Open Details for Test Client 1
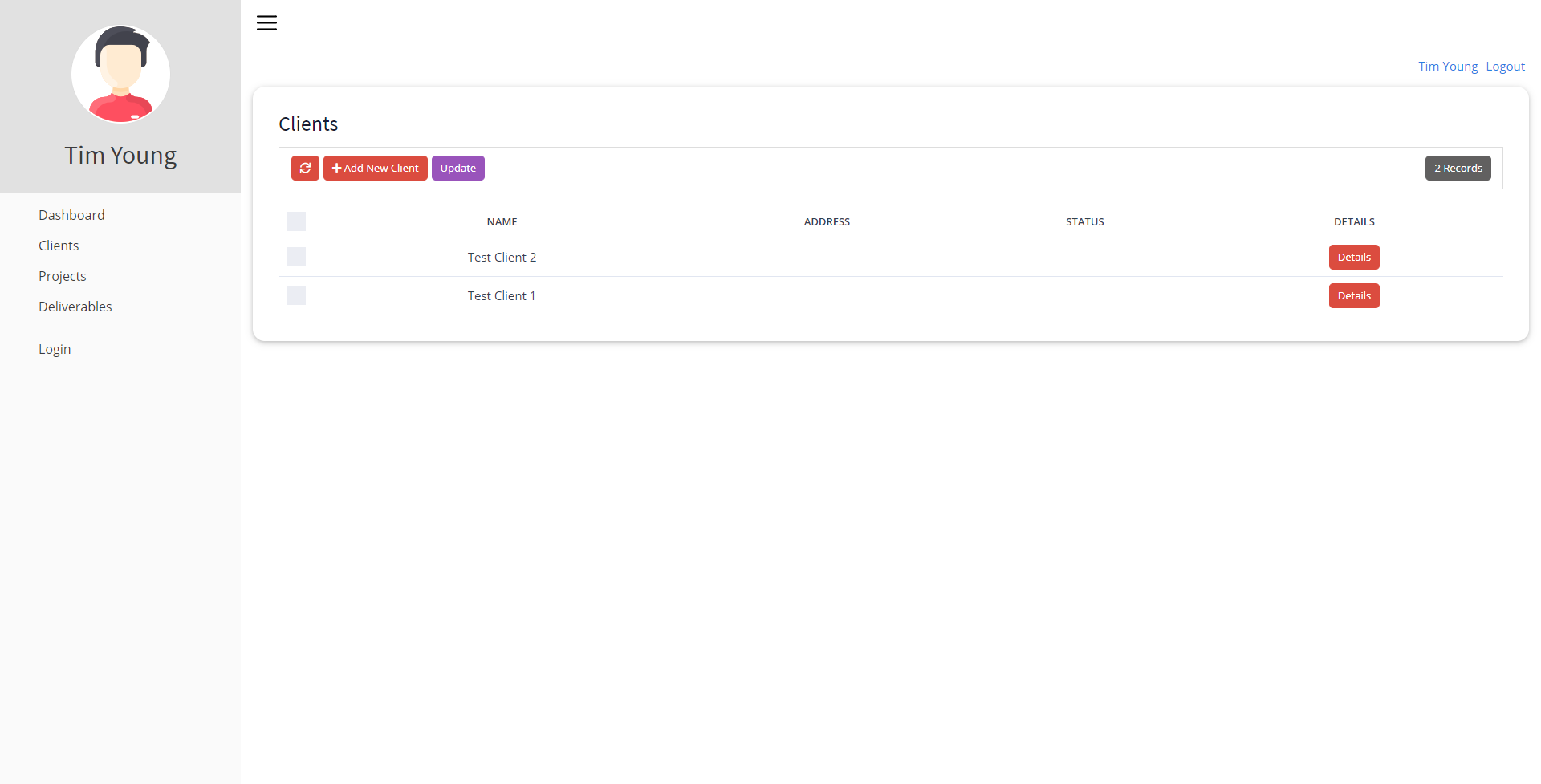Screen dimensions: 1541x784 pos(1354,296)
